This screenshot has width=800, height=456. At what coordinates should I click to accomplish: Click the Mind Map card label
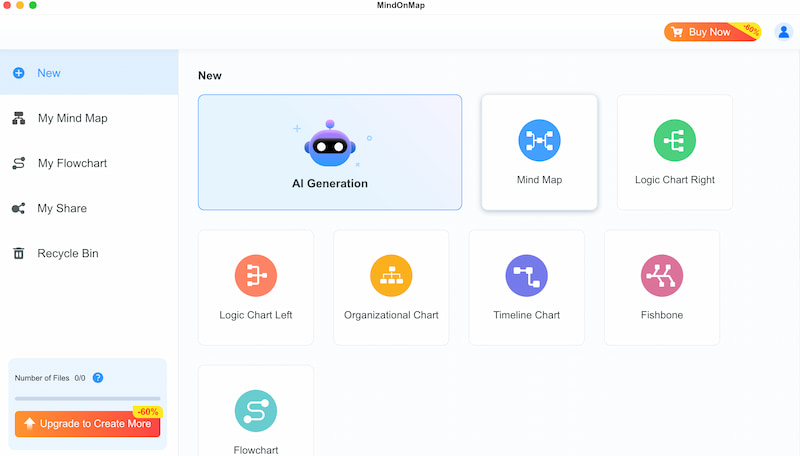pos(539,180)
